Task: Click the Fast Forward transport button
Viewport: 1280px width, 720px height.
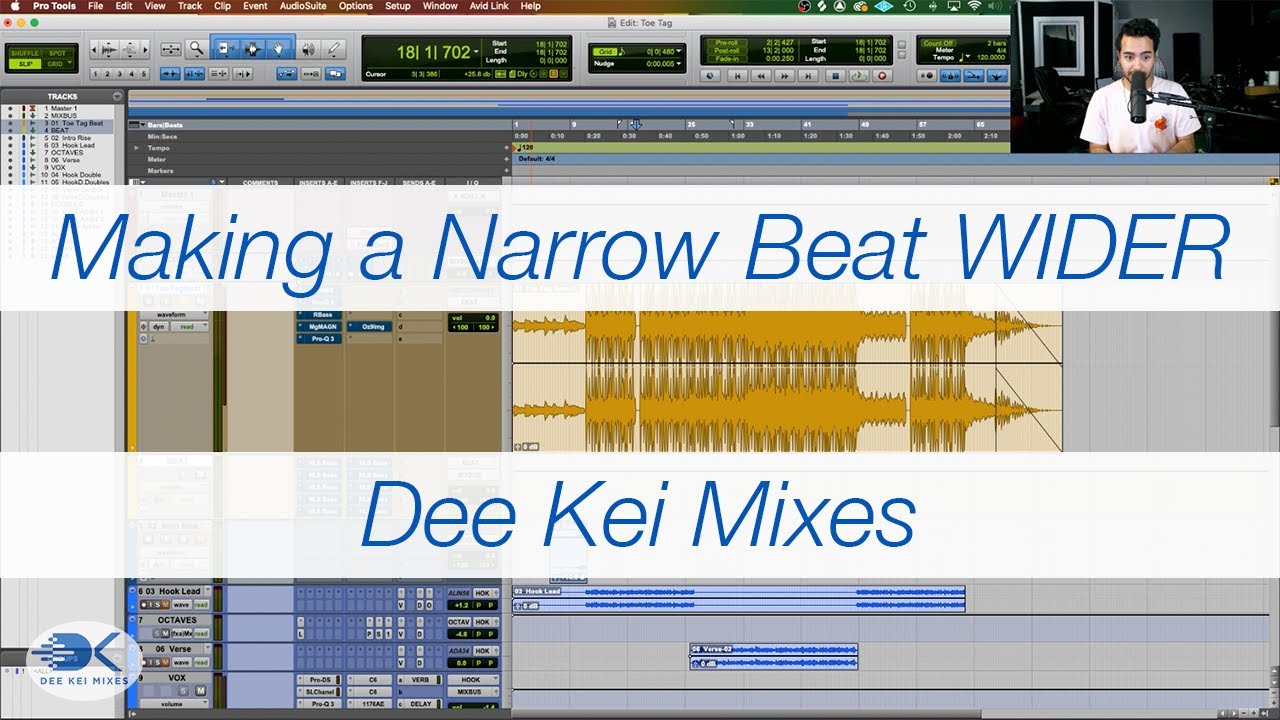Action: coord(785,75)
